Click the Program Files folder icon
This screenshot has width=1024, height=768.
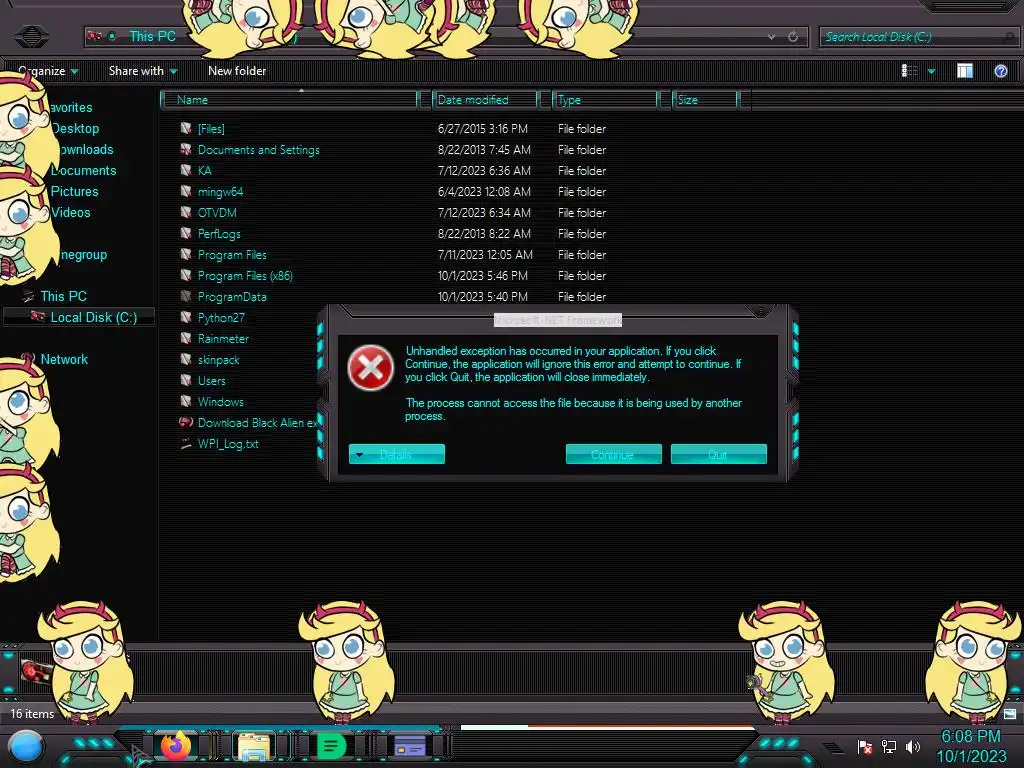coord(186,254)
